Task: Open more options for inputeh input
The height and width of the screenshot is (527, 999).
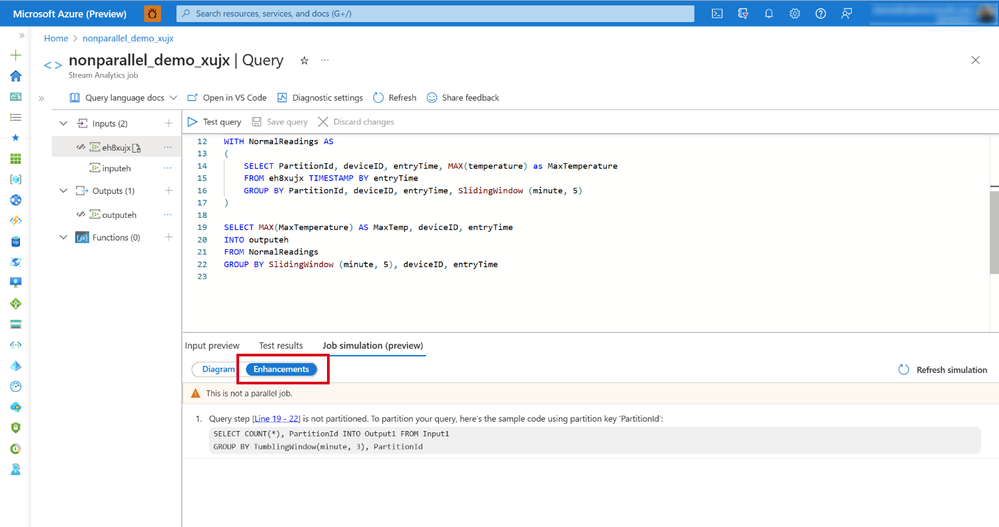Action: 168,168
